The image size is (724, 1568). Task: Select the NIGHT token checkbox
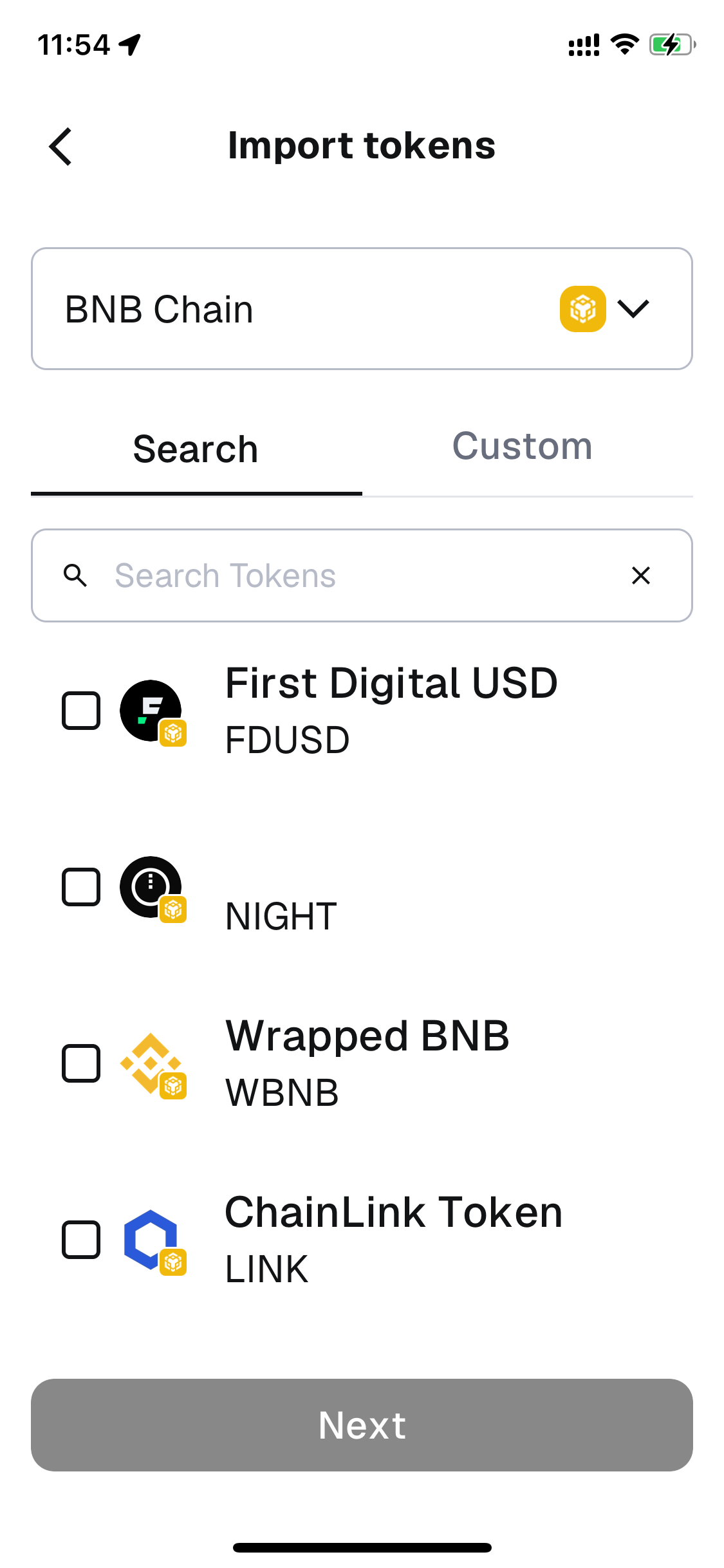[81, 887]
